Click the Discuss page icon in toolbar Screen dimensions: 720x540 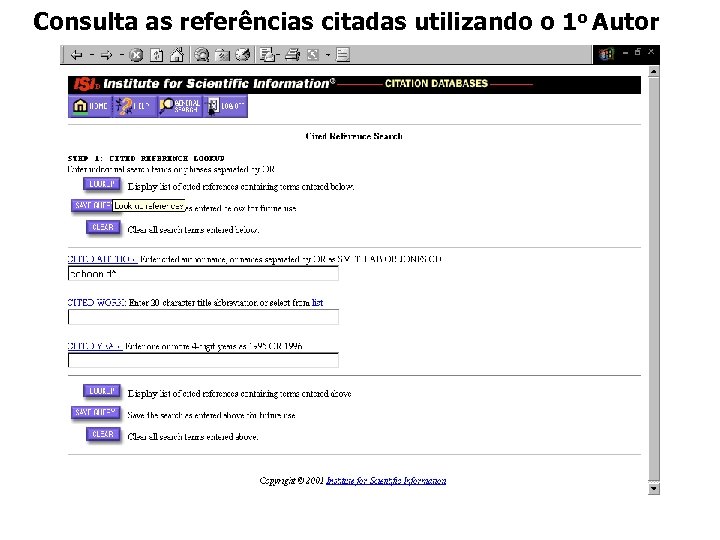pos(343,55)
